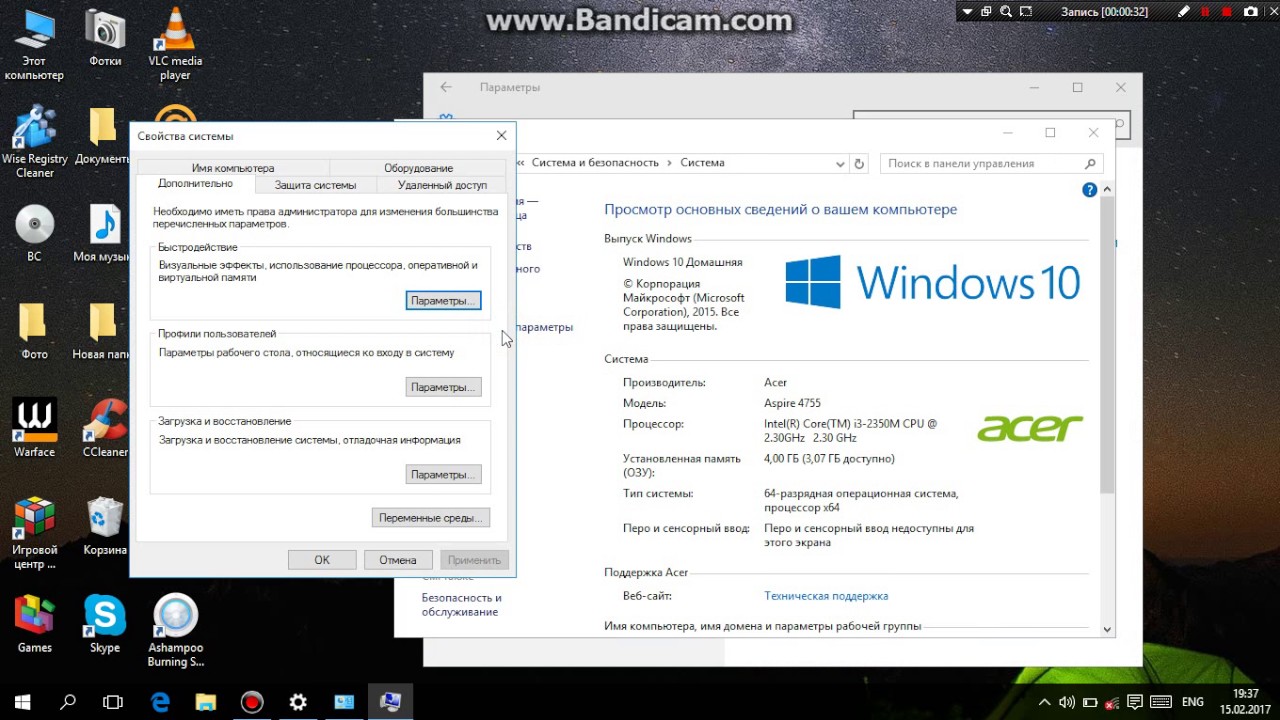Open Bandicam window capture mode icon
Image resolution: width=1280 pixels, height=720 pixels.
(x=986, y=11)
